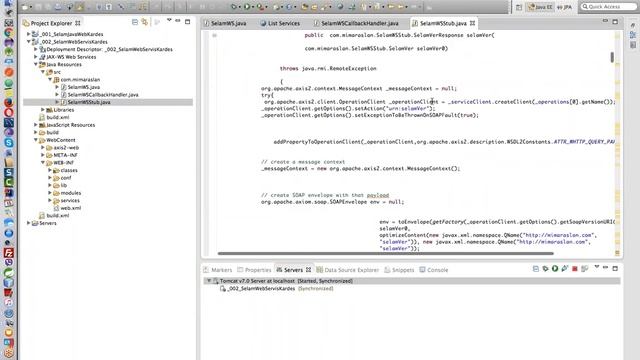The width and height of the screenshot is (640, 360).
Task: Click the editor vertical scrollbar thumb
Action: click(x=612, y=57)
